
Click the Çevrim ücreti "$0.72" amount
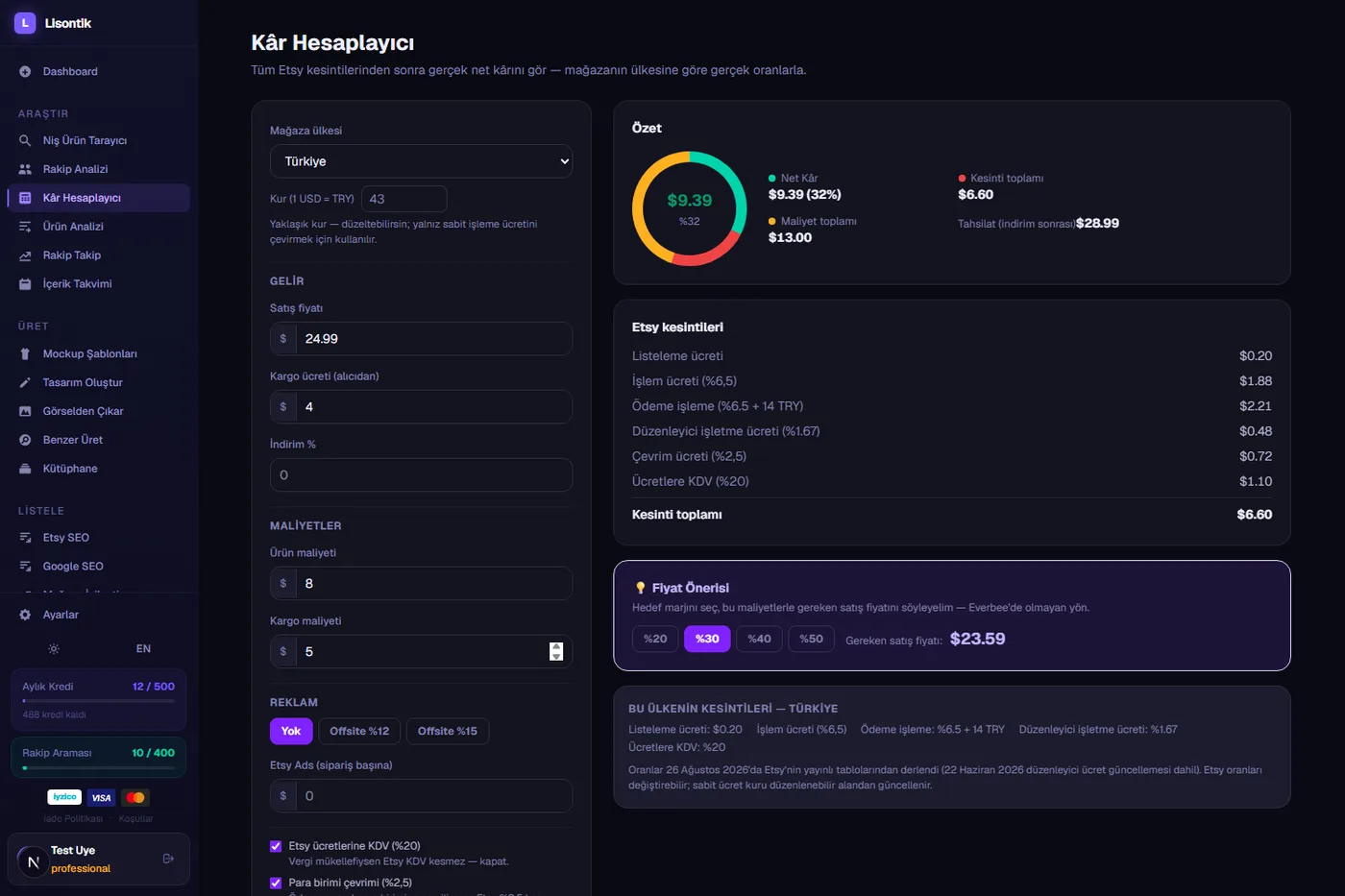click(x=1256, y=456)
